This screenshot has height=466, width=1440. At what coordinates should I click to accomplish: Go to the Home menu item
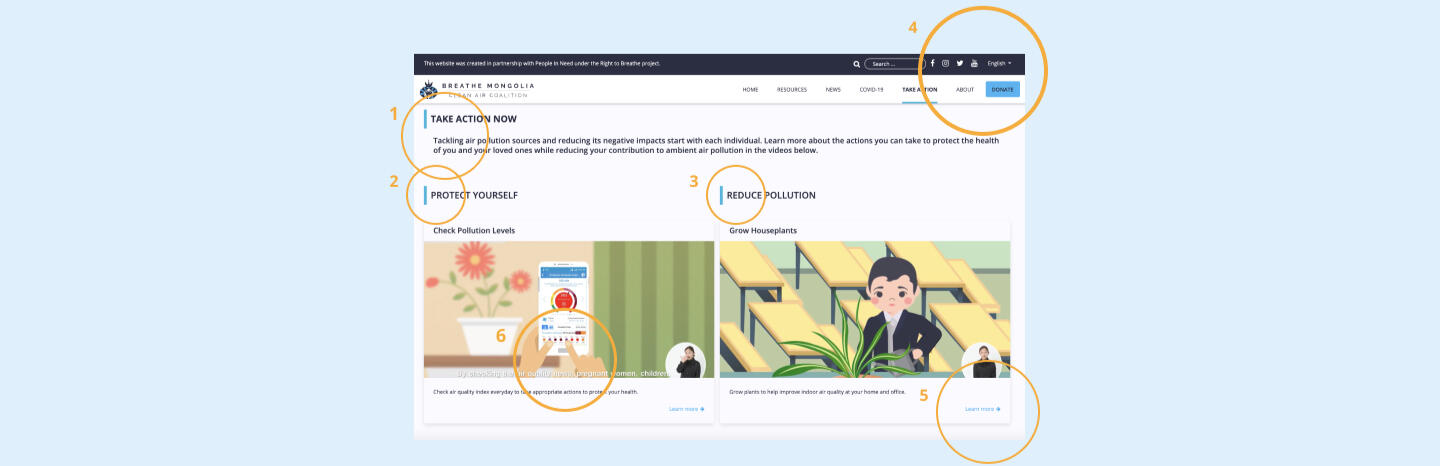[750, 90]
